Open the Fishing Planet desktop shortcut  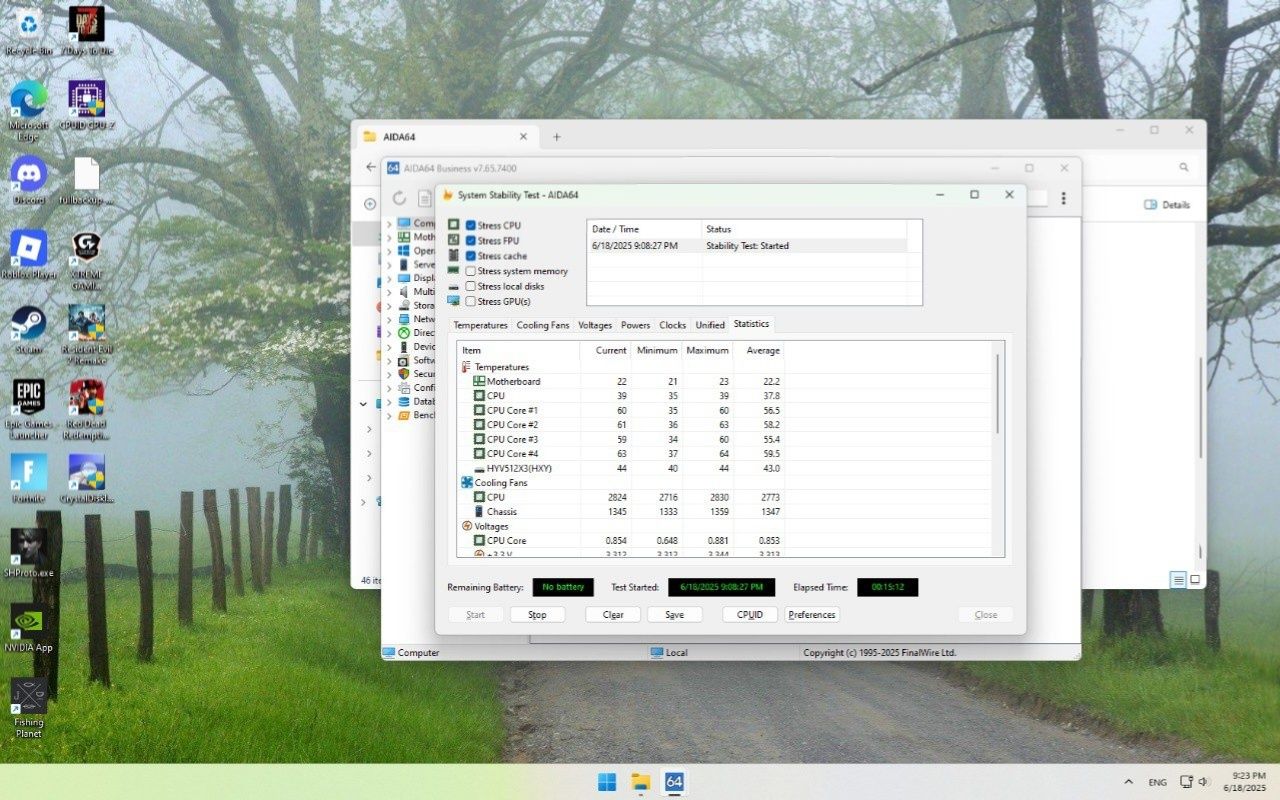[x=29, y=708]
